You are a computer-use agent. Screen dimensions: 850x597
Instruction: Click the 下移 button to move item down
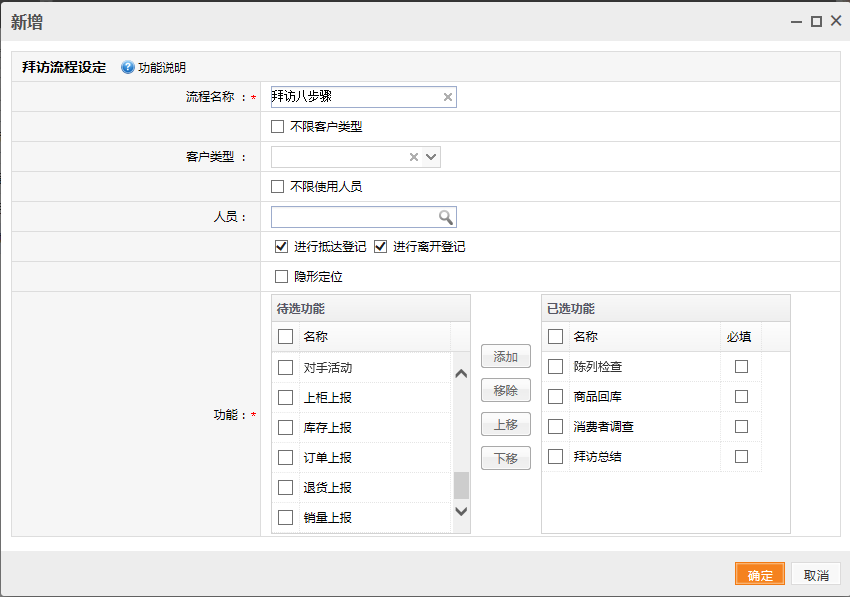tap(505, 458)
